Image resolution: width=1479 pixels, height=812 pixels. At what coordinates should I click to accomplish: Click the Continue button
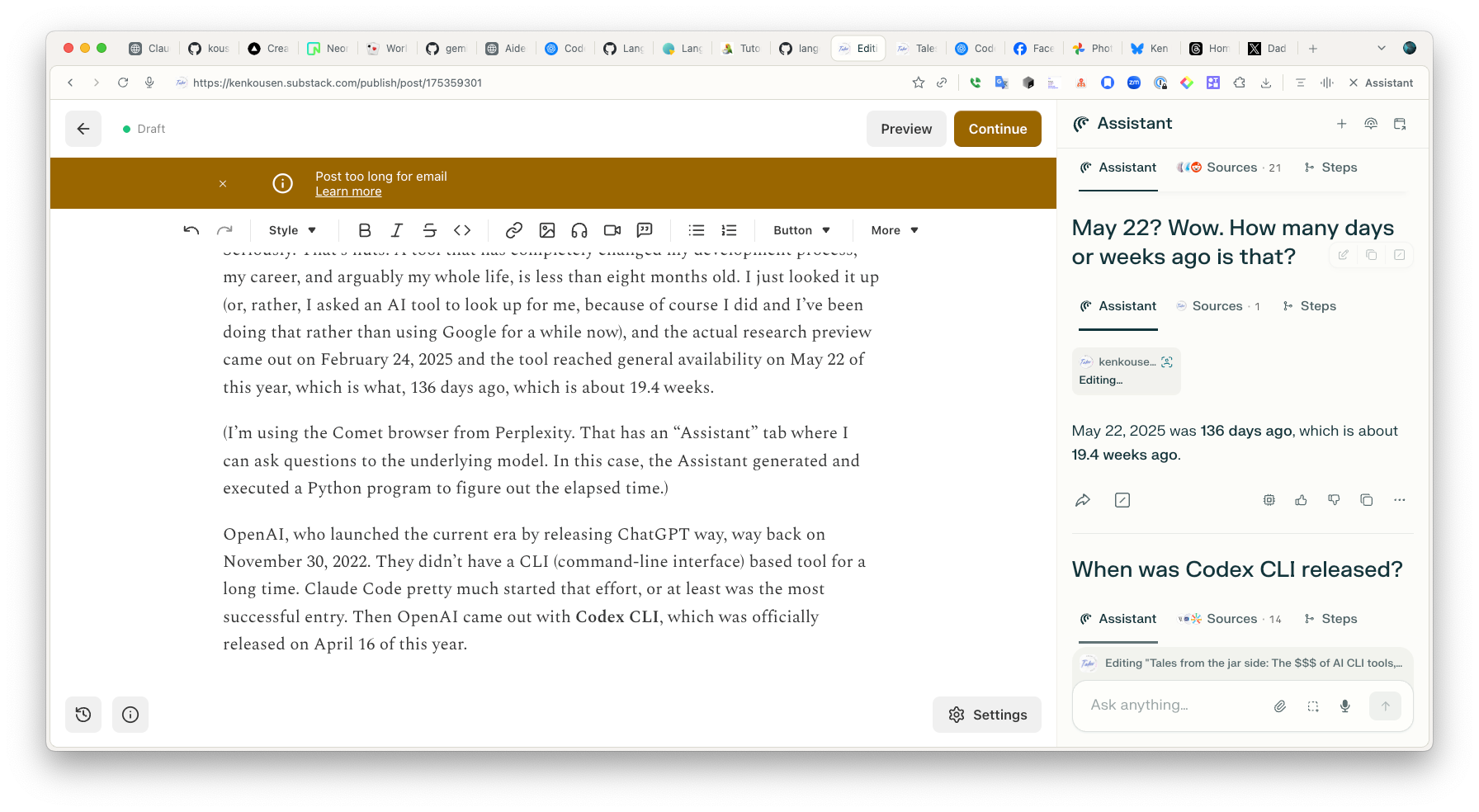click(x=998, y=129)
